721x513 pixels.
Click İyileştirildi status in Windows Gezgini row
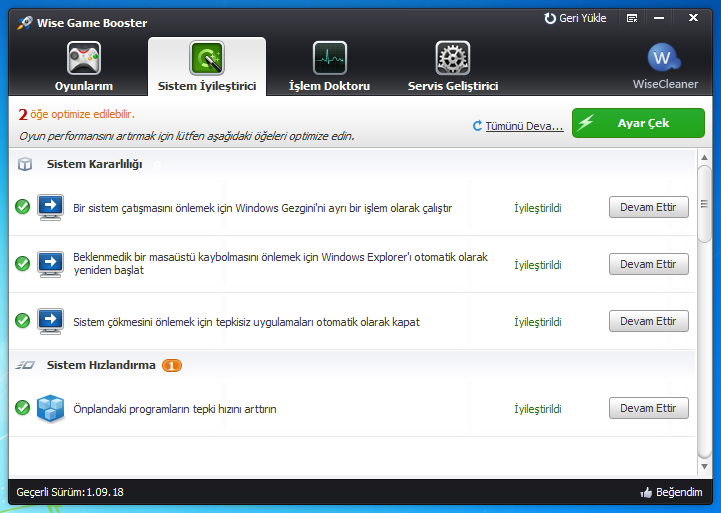tap(538, 208)
